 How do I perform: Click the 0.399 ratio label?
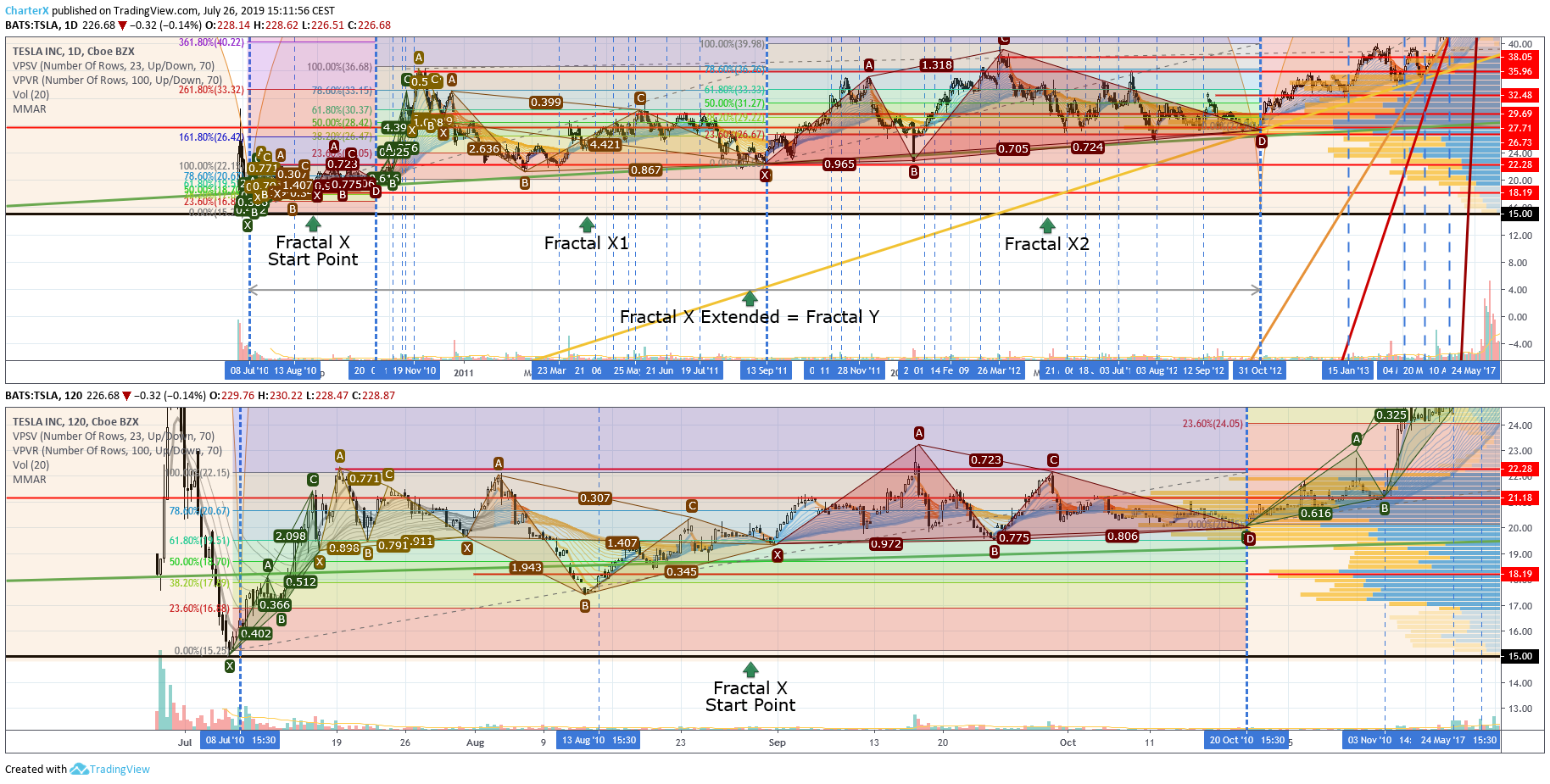546,103
